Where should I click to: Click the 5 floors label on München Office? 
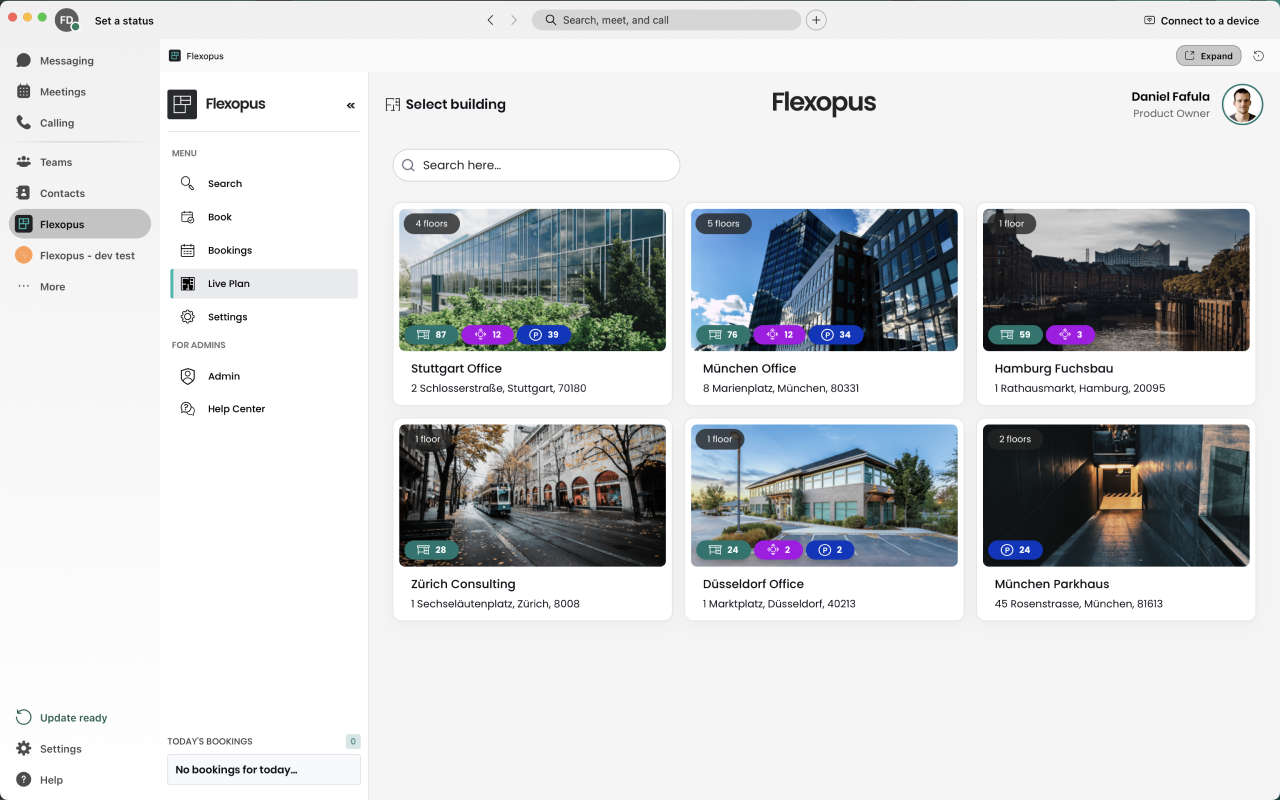[x=723, y=224]
